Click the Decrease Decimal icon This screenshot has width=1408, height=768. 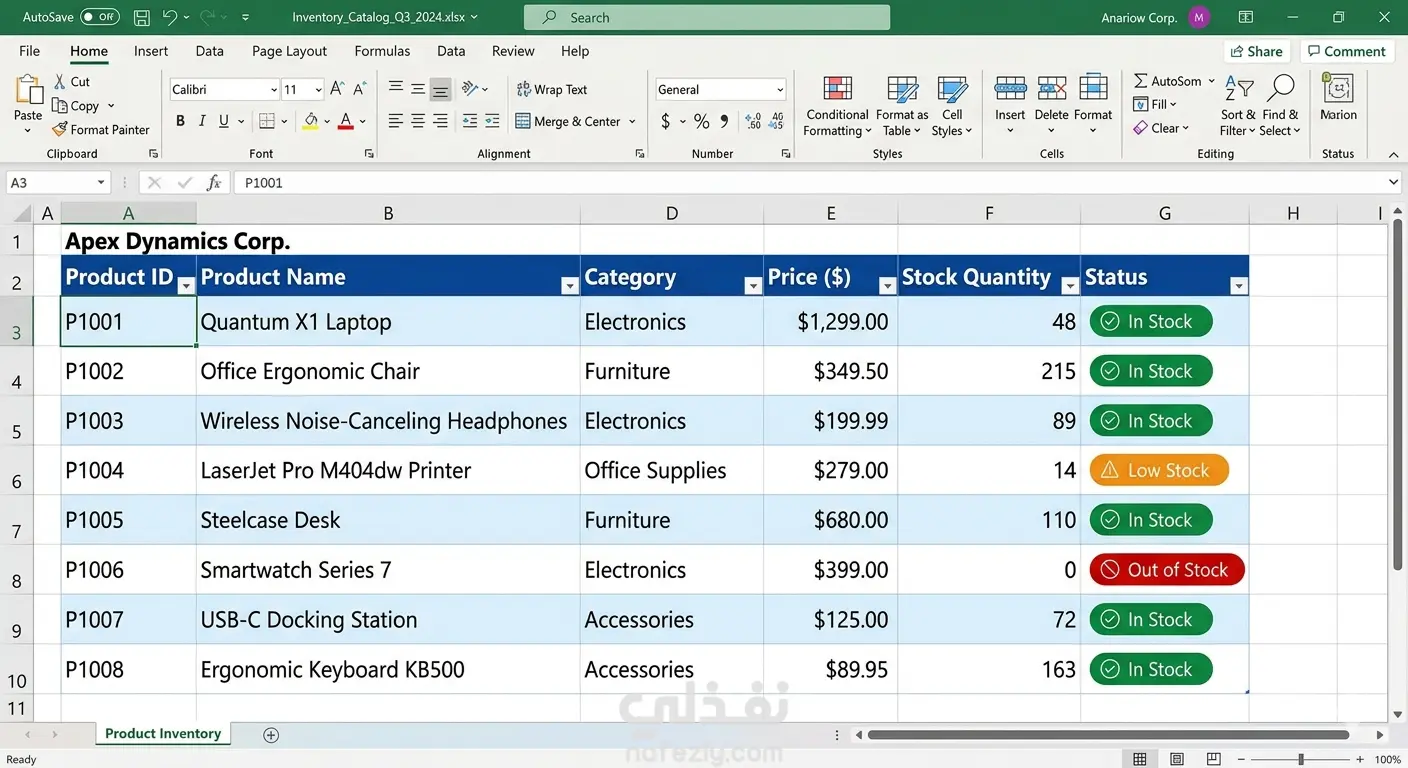pos(777,121)
